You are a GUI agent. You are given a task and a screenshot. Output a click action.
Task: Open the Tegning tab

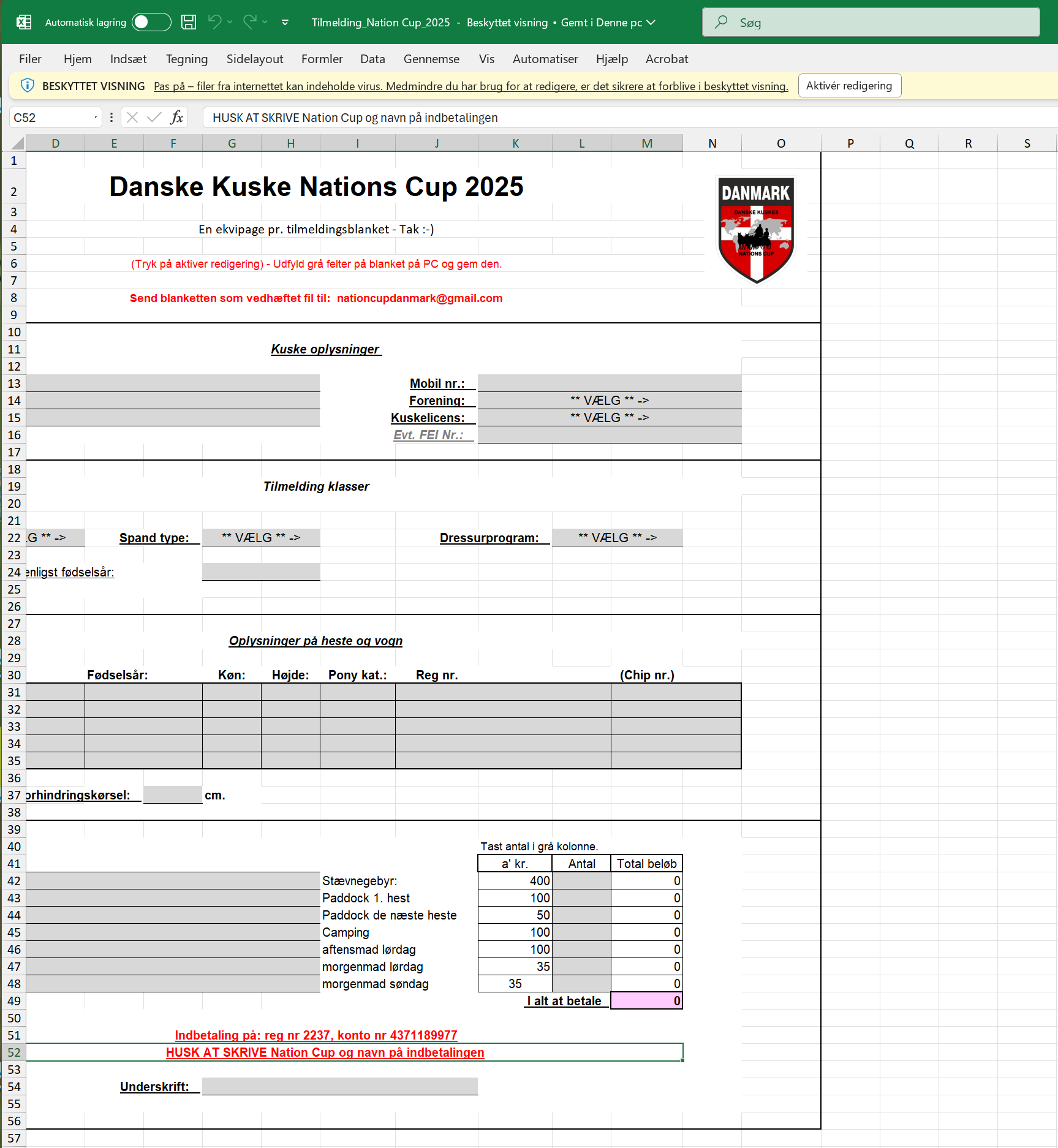[187, 59]
